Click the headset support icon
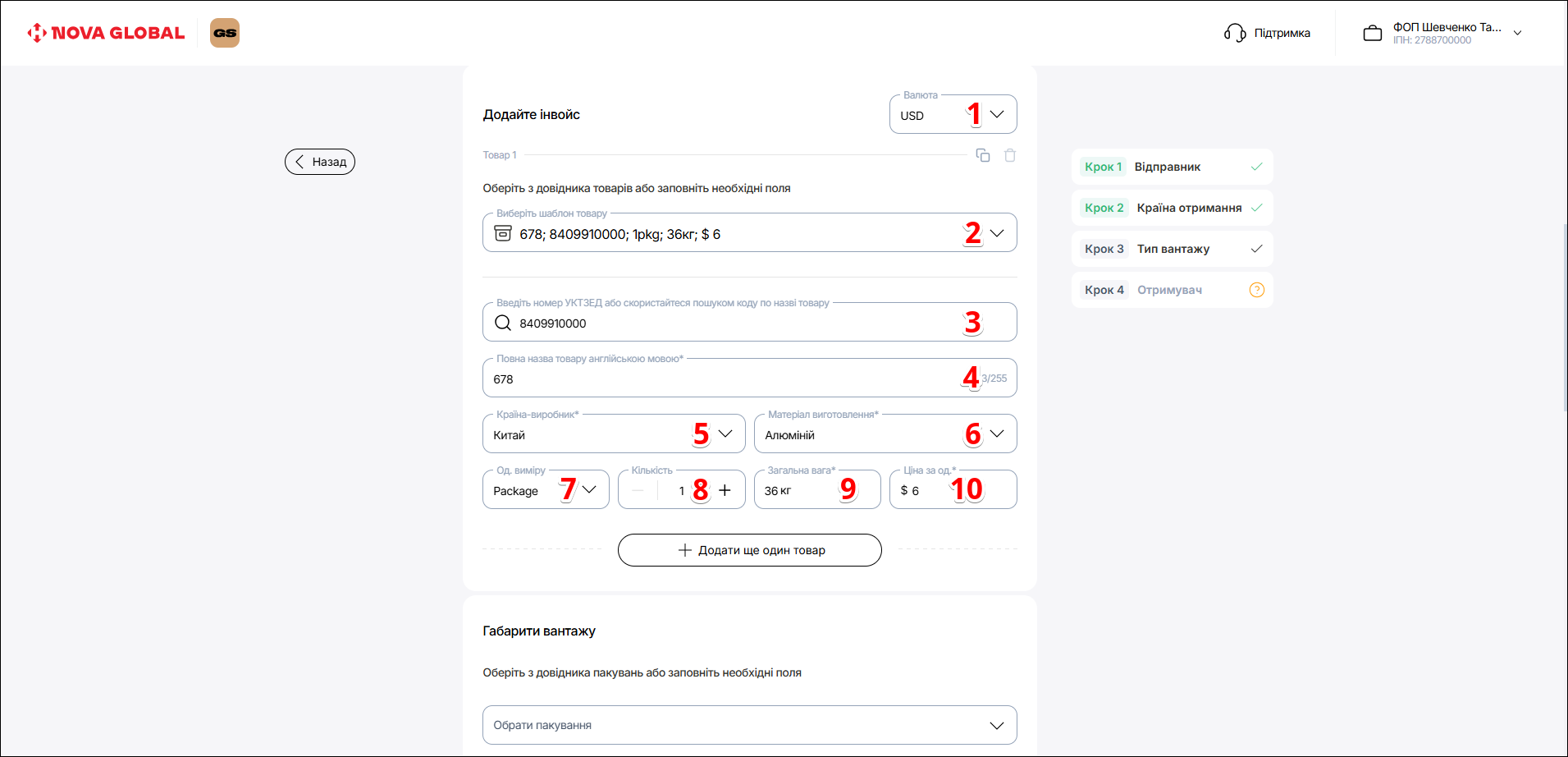Screen dimensions: 1568x757 click(1235, 33)
